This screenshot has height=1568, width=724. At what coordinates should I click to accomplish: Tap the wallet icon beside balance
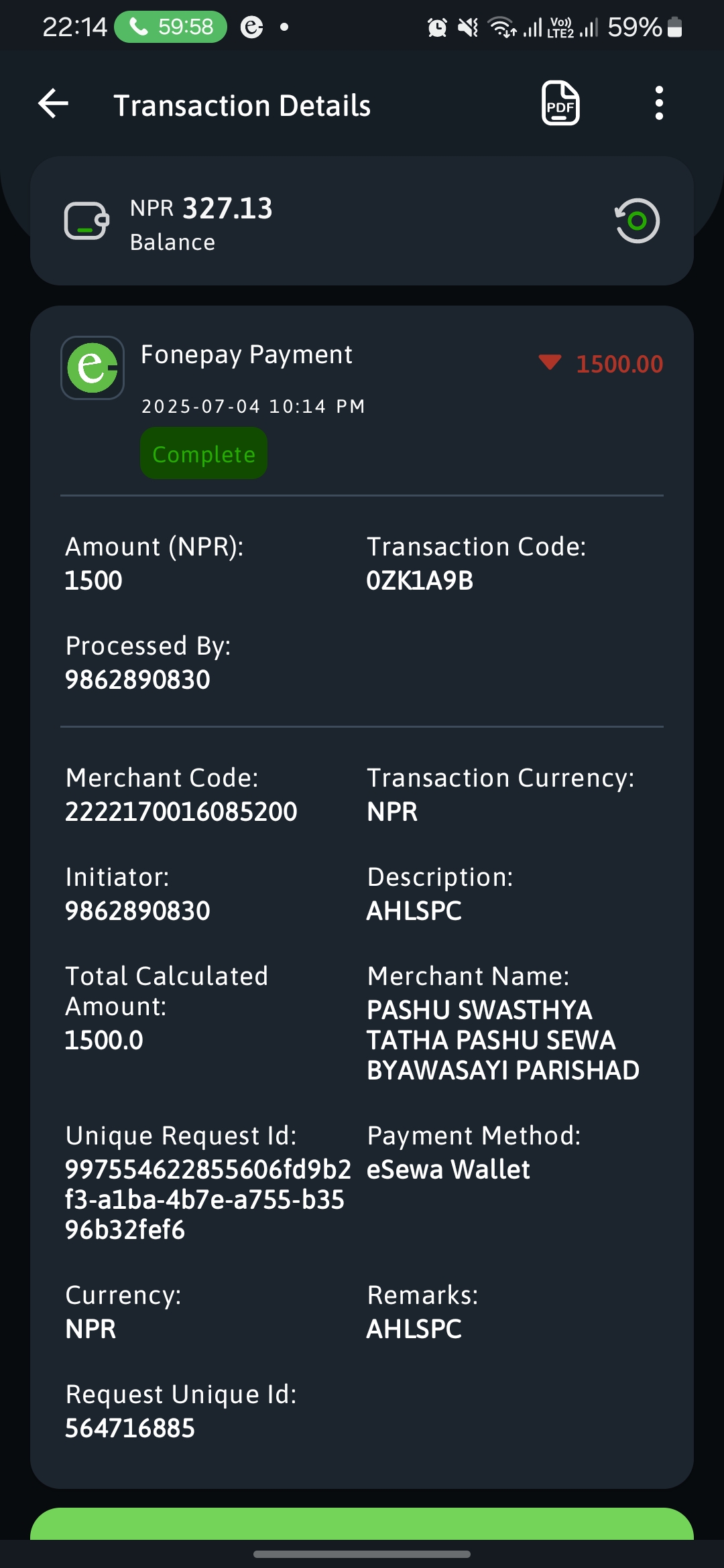click(86, 220)
